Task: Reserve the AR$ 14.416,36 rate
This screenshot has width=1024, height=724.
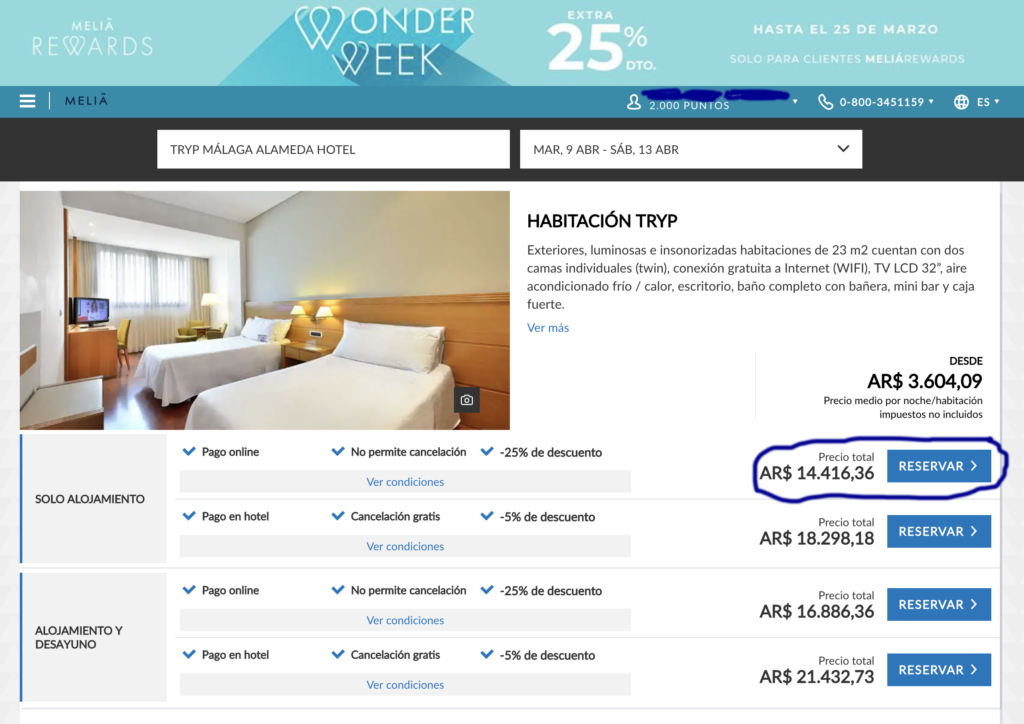Action: click(938, 466)
